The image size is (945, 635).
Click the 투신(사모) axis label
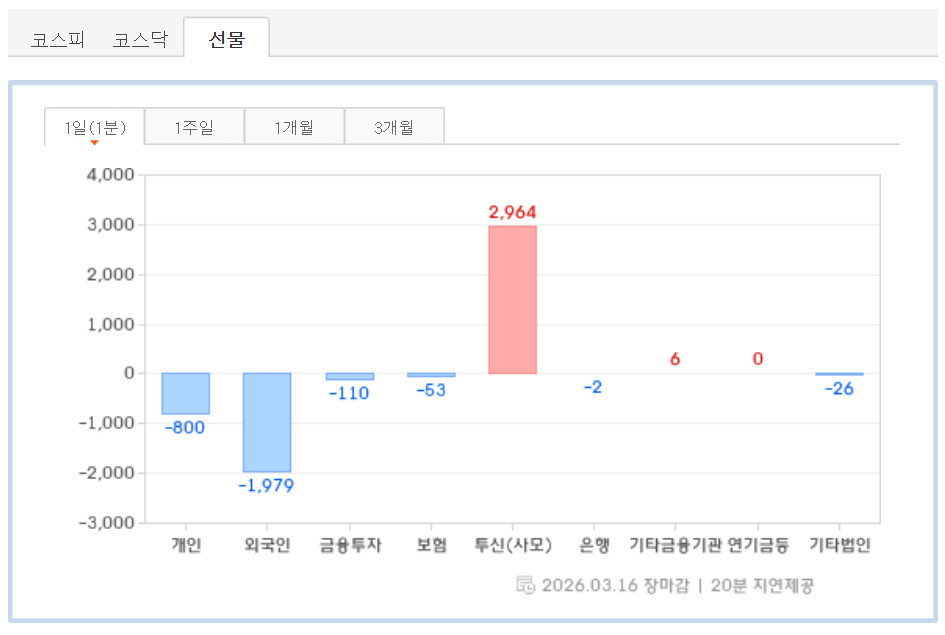click(x=513, y=545)
